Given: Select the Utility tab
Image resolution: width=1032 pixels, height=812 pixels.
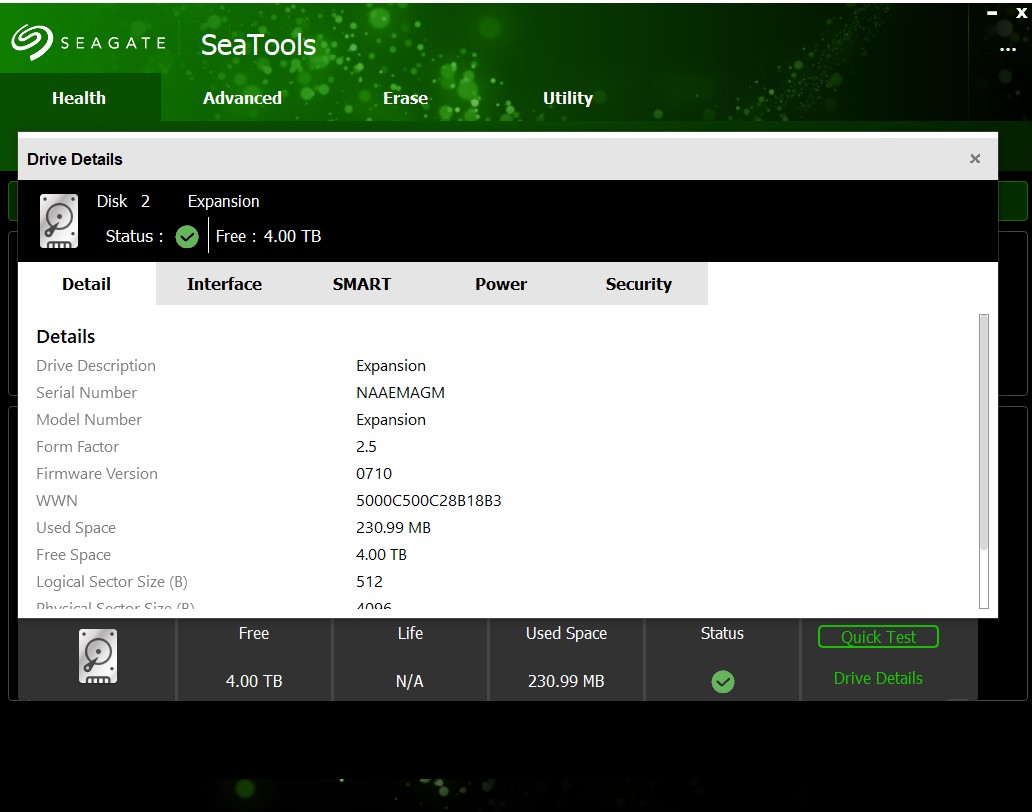Looking at the screenshot, I should tap(568, 98).
